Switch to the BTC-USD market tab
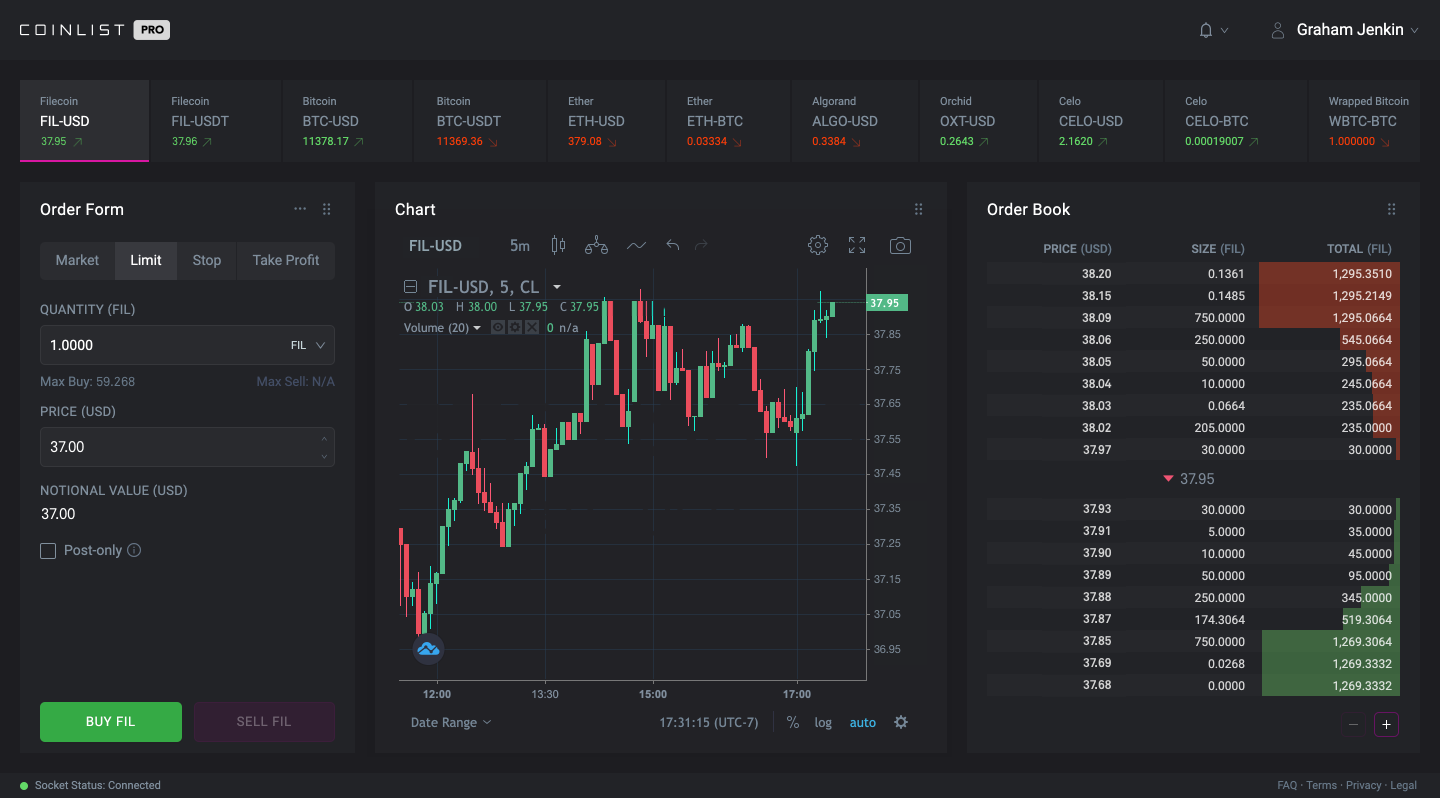The image size is (1440, 798). 347,121
